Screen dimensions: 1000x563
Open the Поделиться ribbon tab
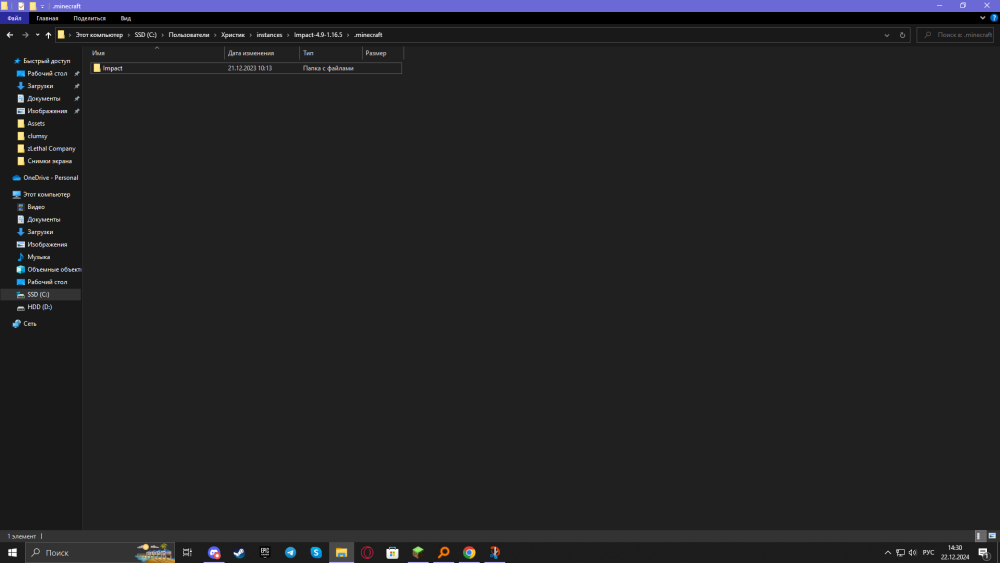tap(89, 18)
